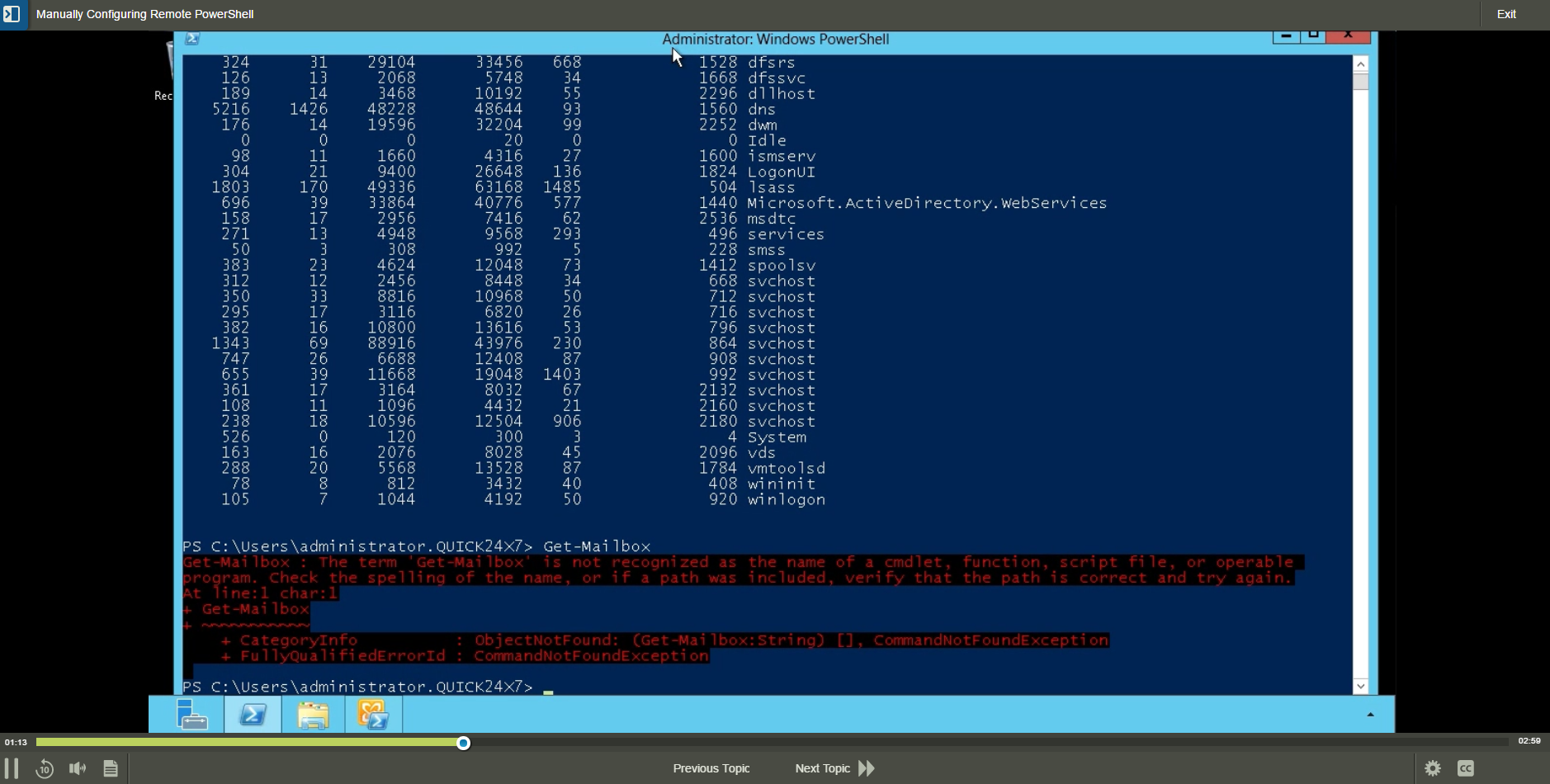Click the PowerShell logo in the top-left header
Screen dimensions: 1550x784
[13, 14]
